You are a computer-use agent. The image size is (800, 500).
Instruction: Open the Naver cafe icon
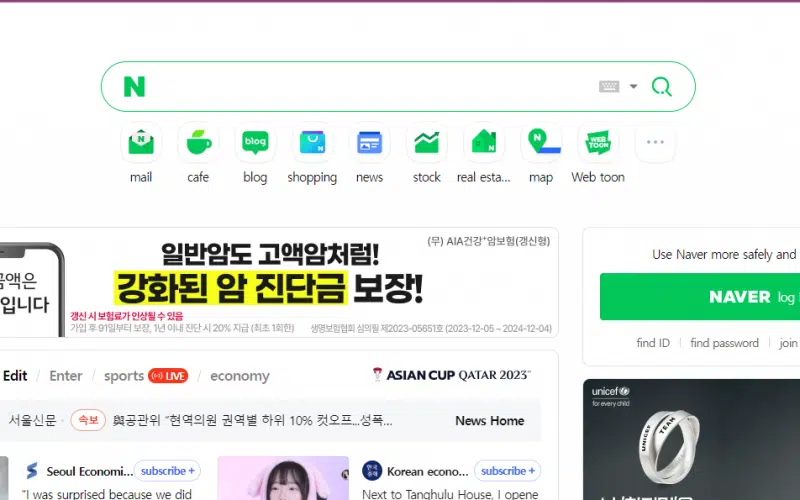pyautogui.click(x=198, y=143)
